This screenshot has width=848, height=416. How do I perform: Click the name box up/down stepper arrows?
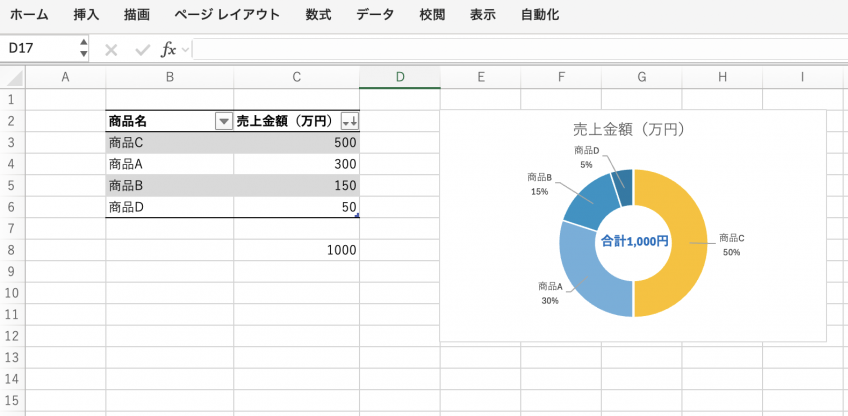82,48
